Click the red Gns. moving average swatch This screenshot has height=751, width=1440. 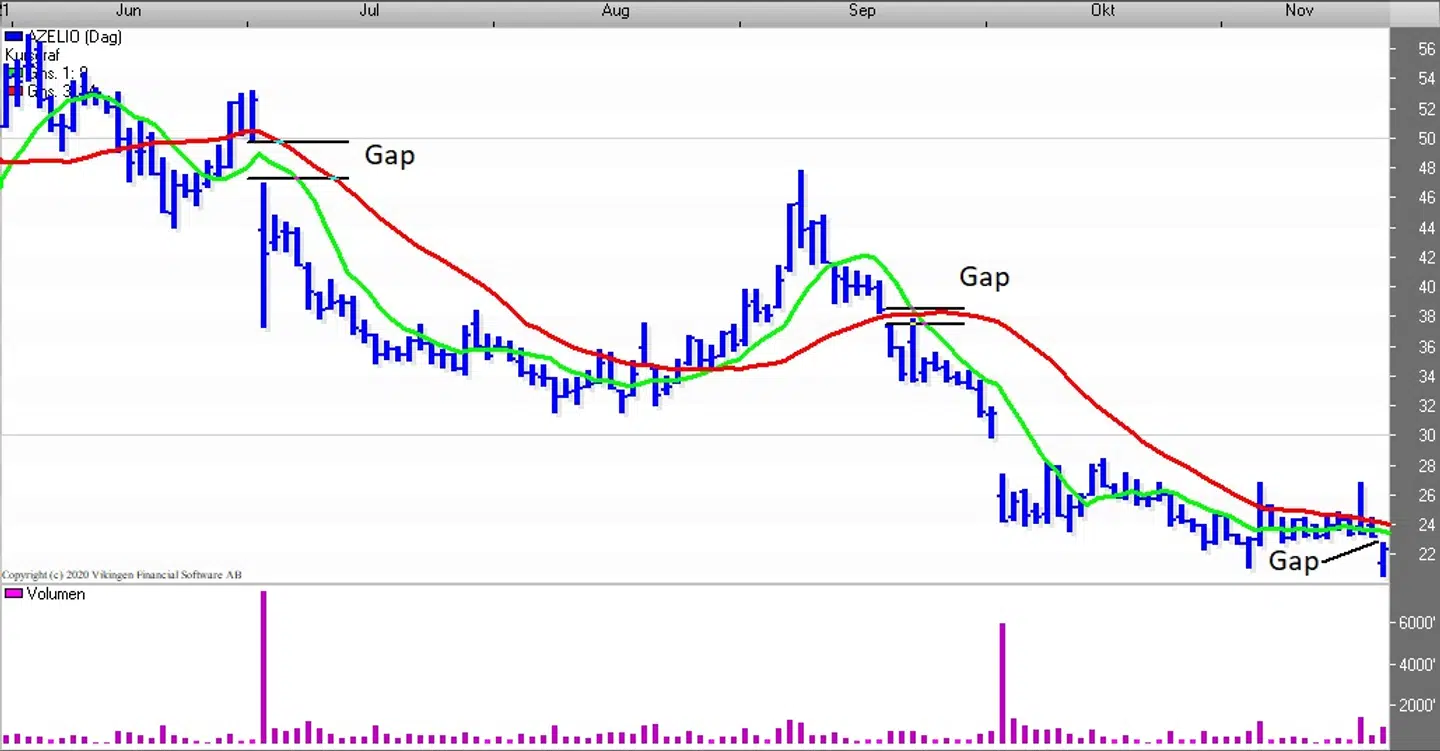click(14, 91)
